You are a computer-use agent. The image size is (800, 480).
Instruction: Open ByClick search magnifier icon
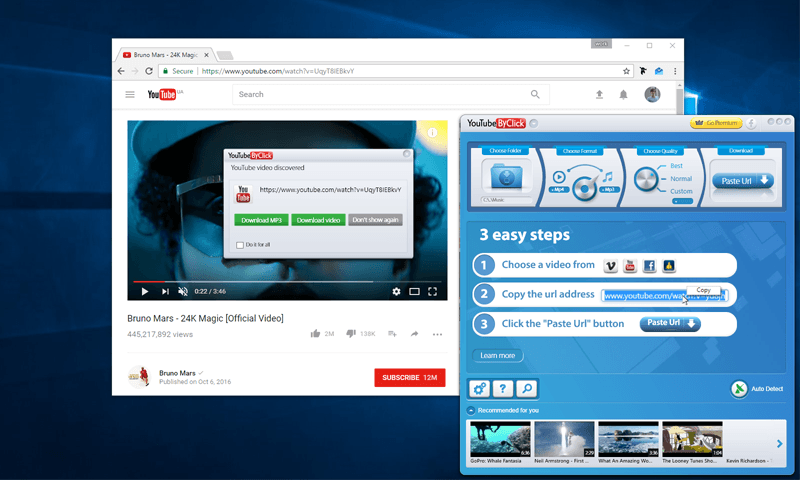pyautogui.click(x=527, y=389)
